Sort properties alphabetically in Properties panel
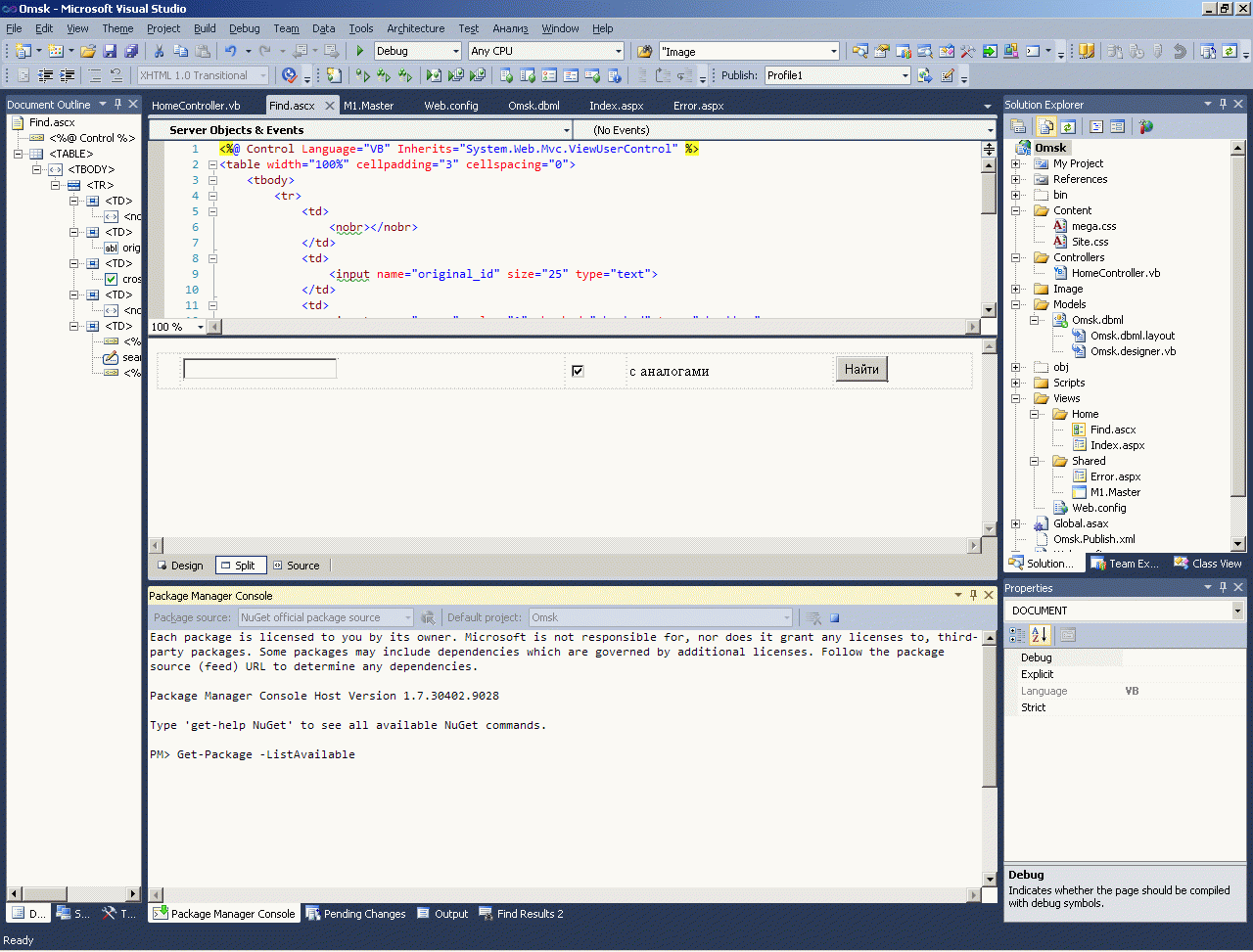 (1040, 635)
